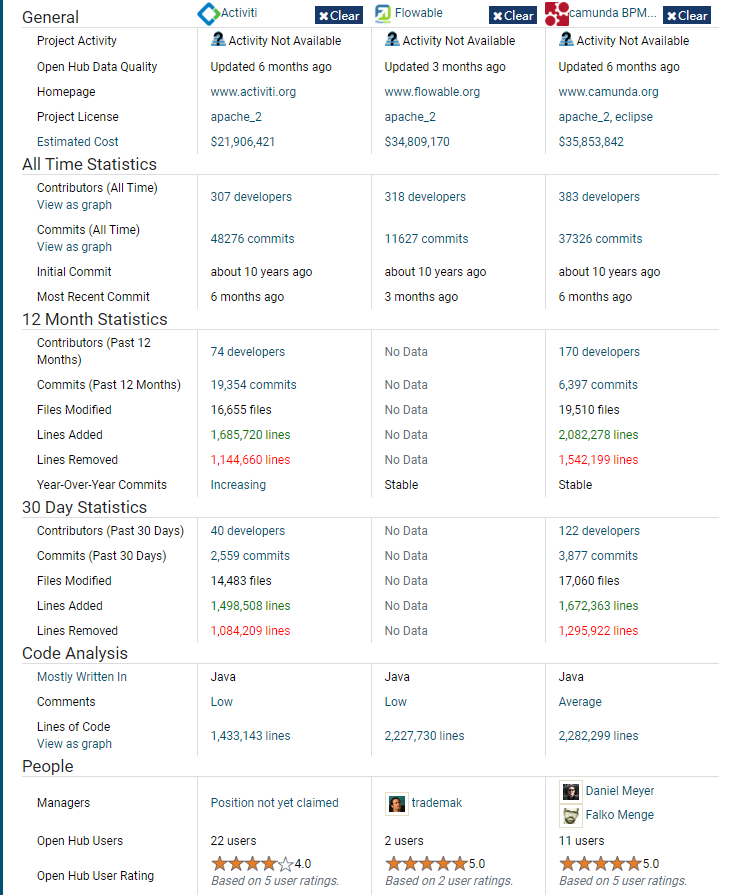Open the Mostly Written In link
The height and width of the screenshot is (895, 735).
point(82,677)
